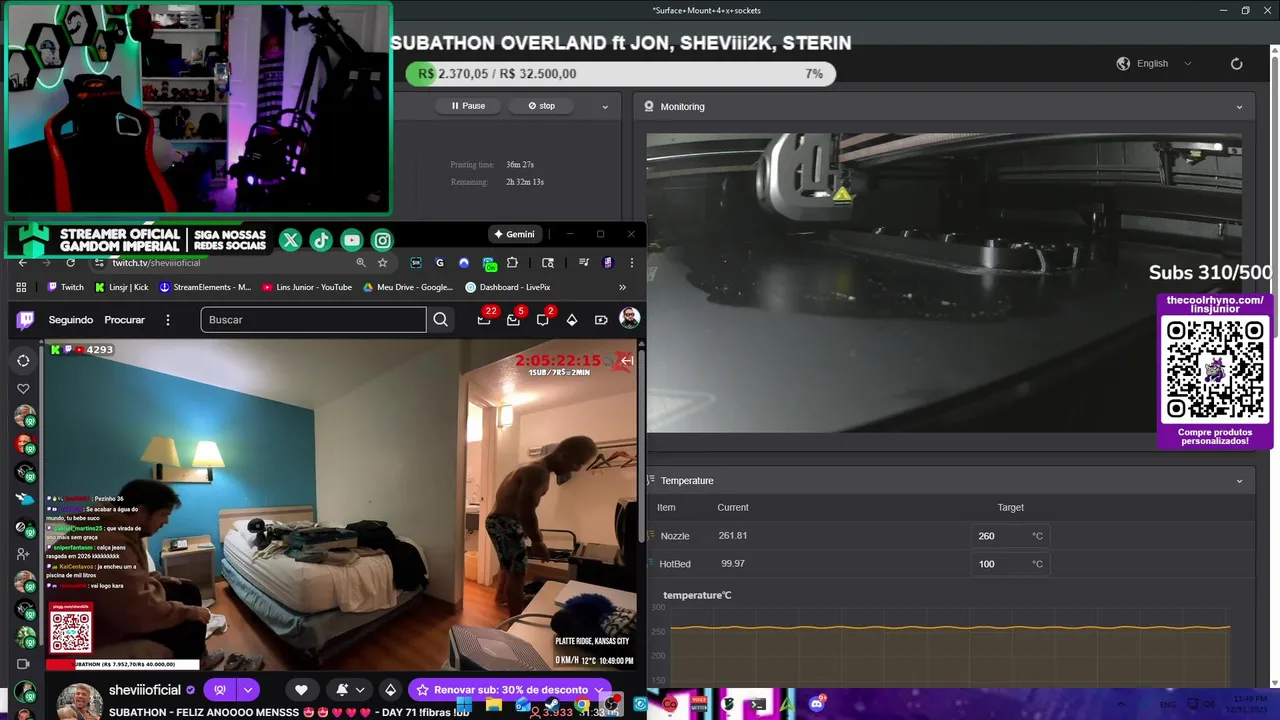Click the Twitch sidebar heart followed icon
Image resolution: width=1280 pixels, height=720 pixels.
(23, 388)
